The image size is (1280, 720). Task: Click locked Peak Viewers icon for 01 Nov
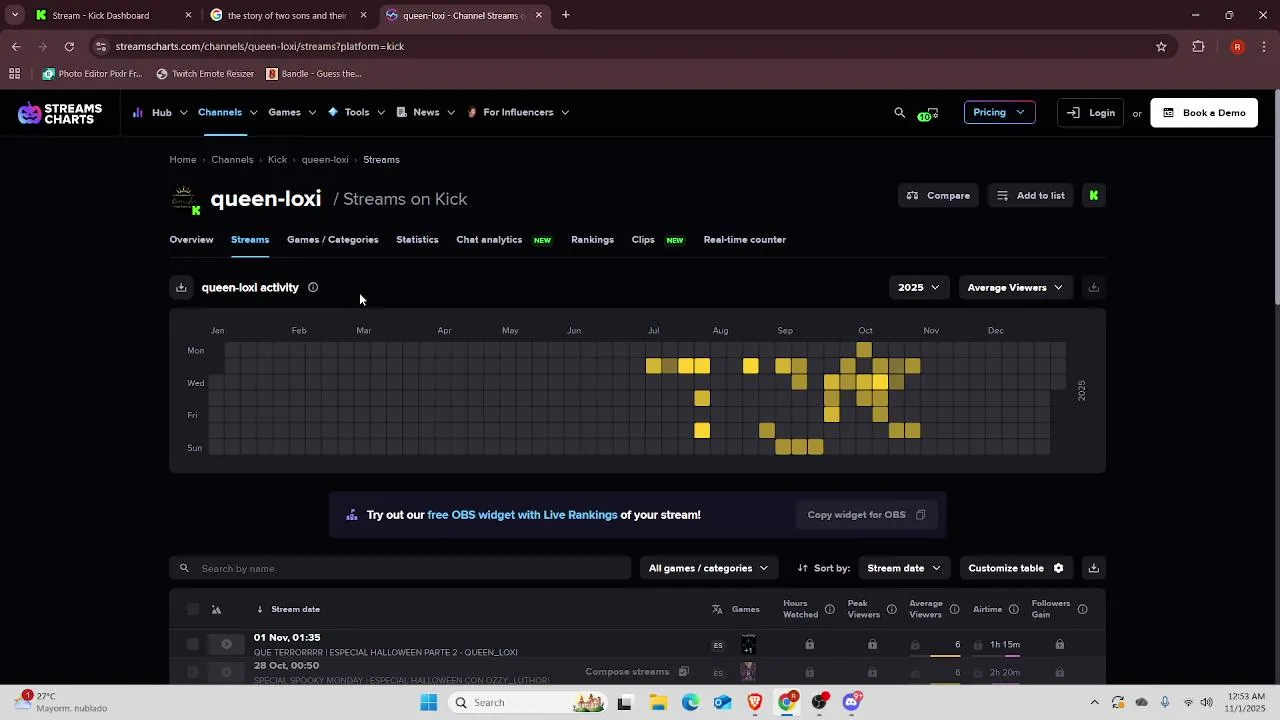(872, 645)
